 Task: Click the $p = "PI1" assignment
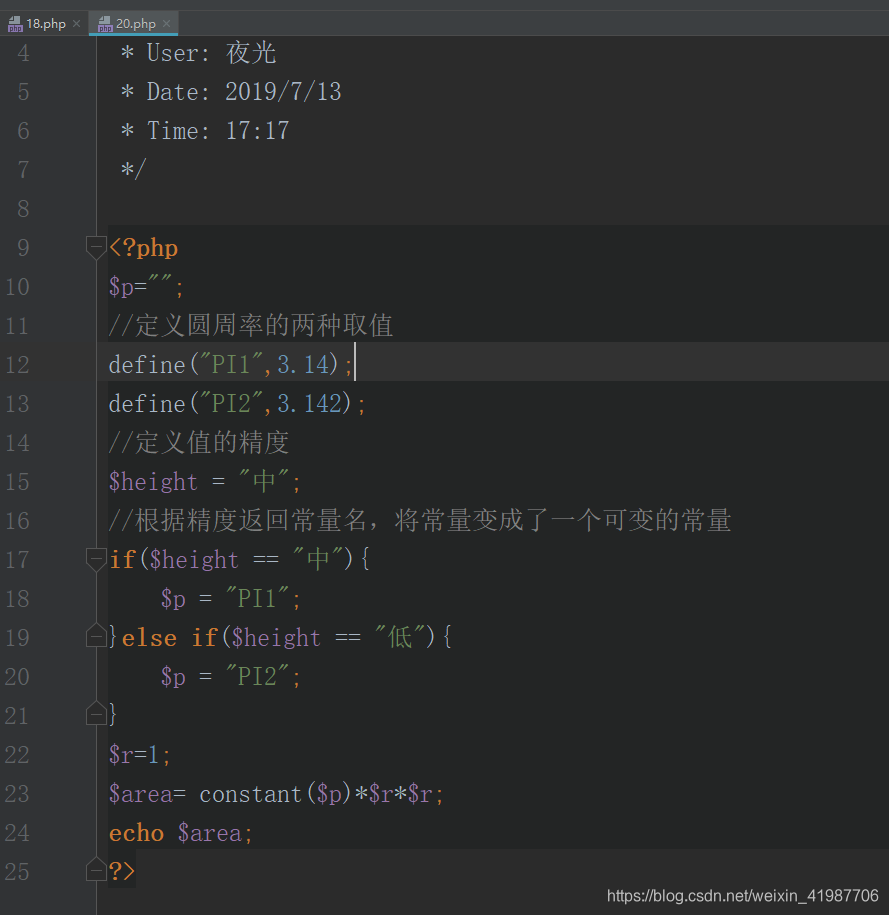click(x=231, y=599)
